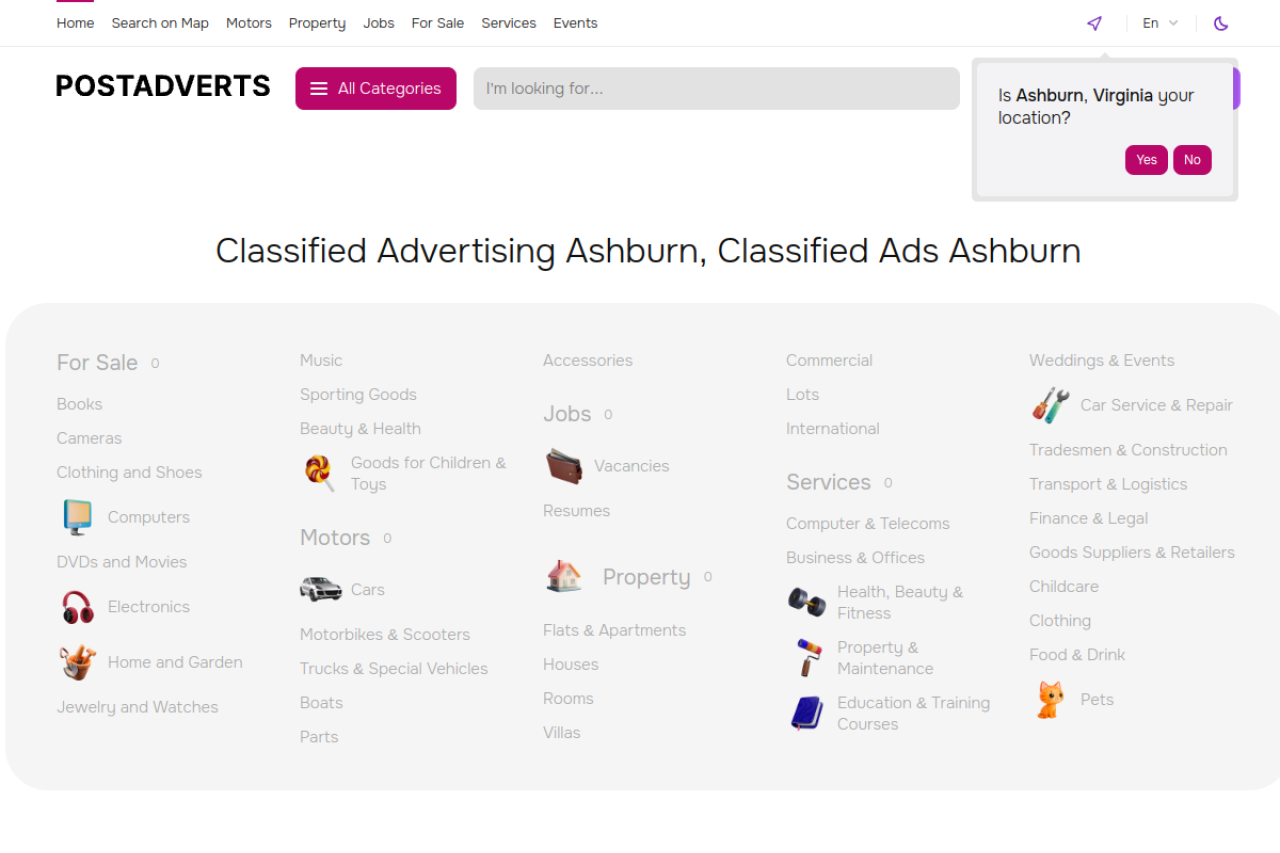Click the orange cat icon beside Pets
The width and height of the screenshot is (1280, 853).
click(x=1049, y=700)
